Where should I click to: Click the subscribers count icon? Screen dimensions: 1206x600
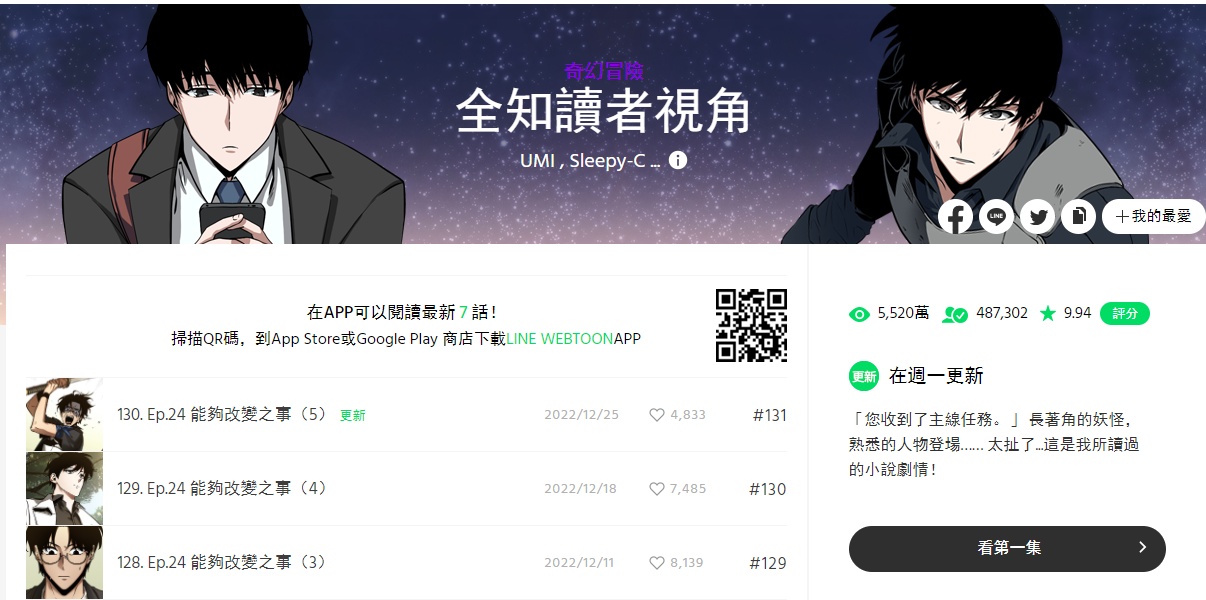955,314
